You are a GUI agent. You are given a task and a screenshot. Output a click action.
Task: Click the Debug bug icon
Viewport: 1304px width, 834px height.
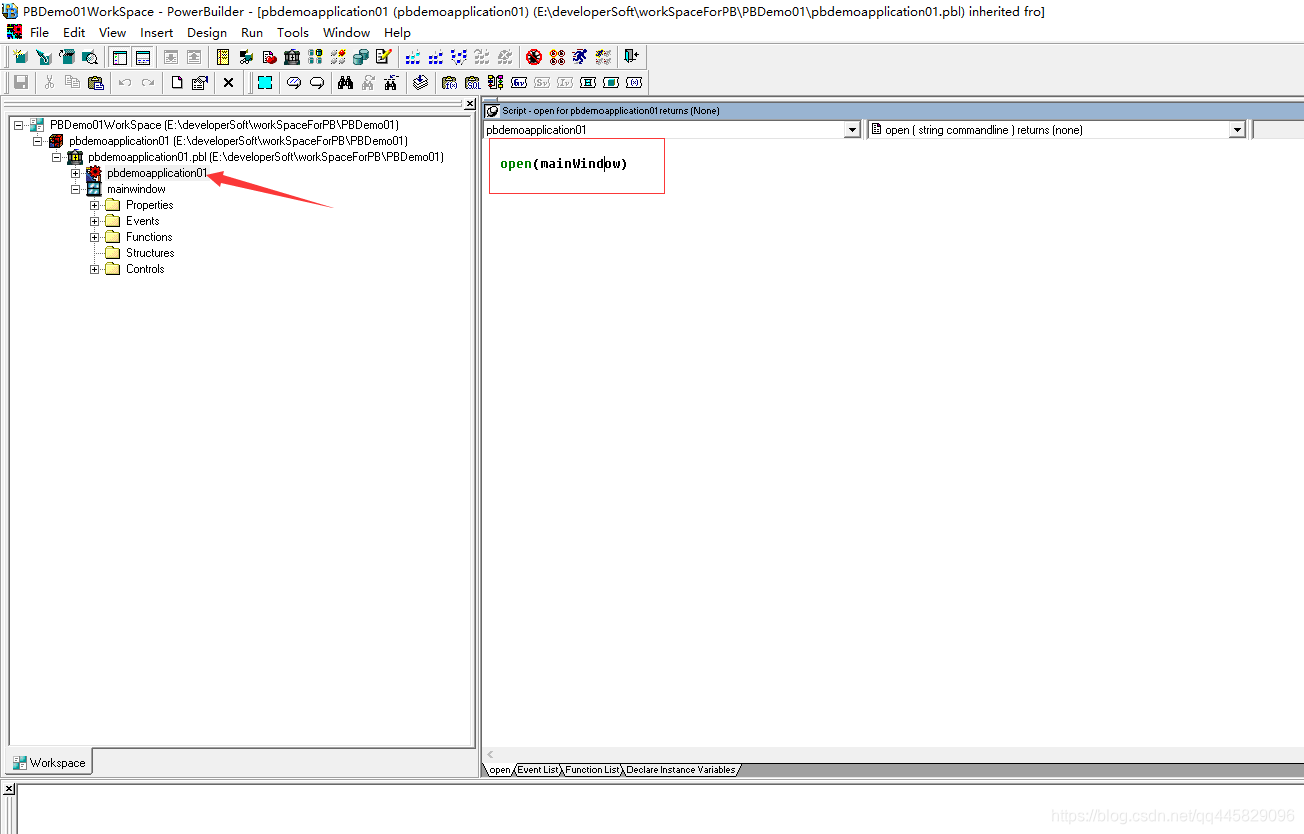pos(534,57)
